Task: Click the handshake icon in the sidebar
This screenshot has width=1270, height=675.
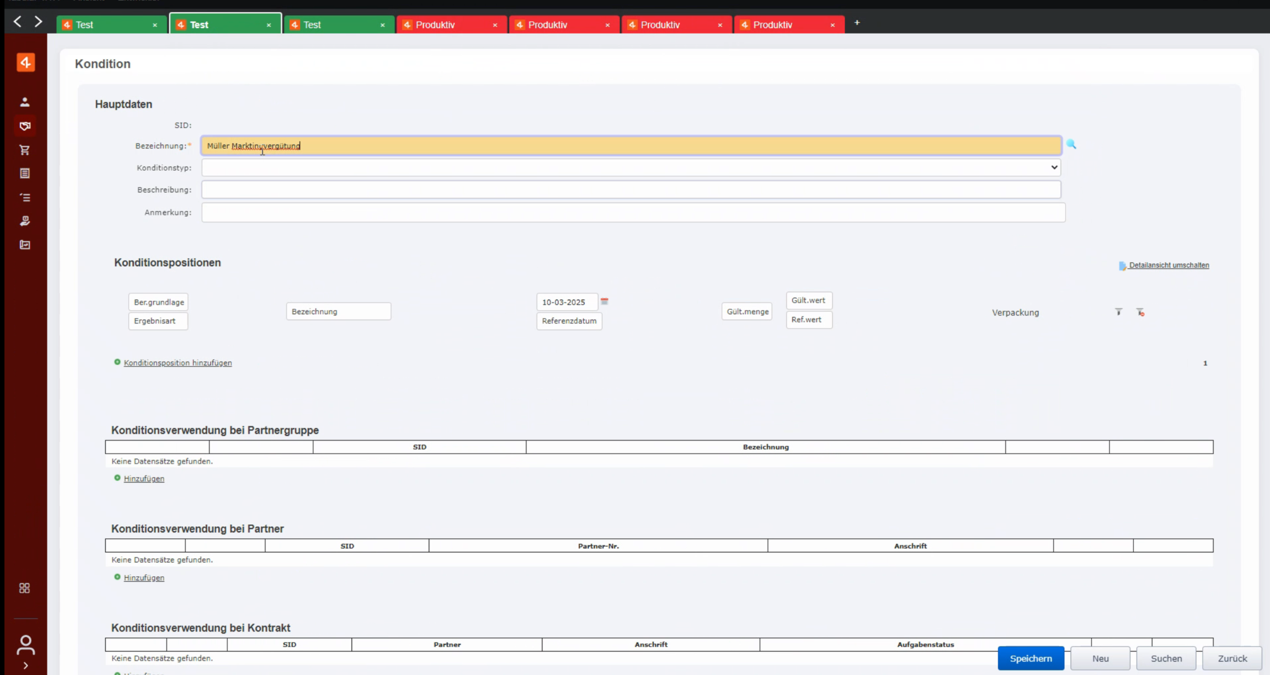Action: (x=25, y=126)
